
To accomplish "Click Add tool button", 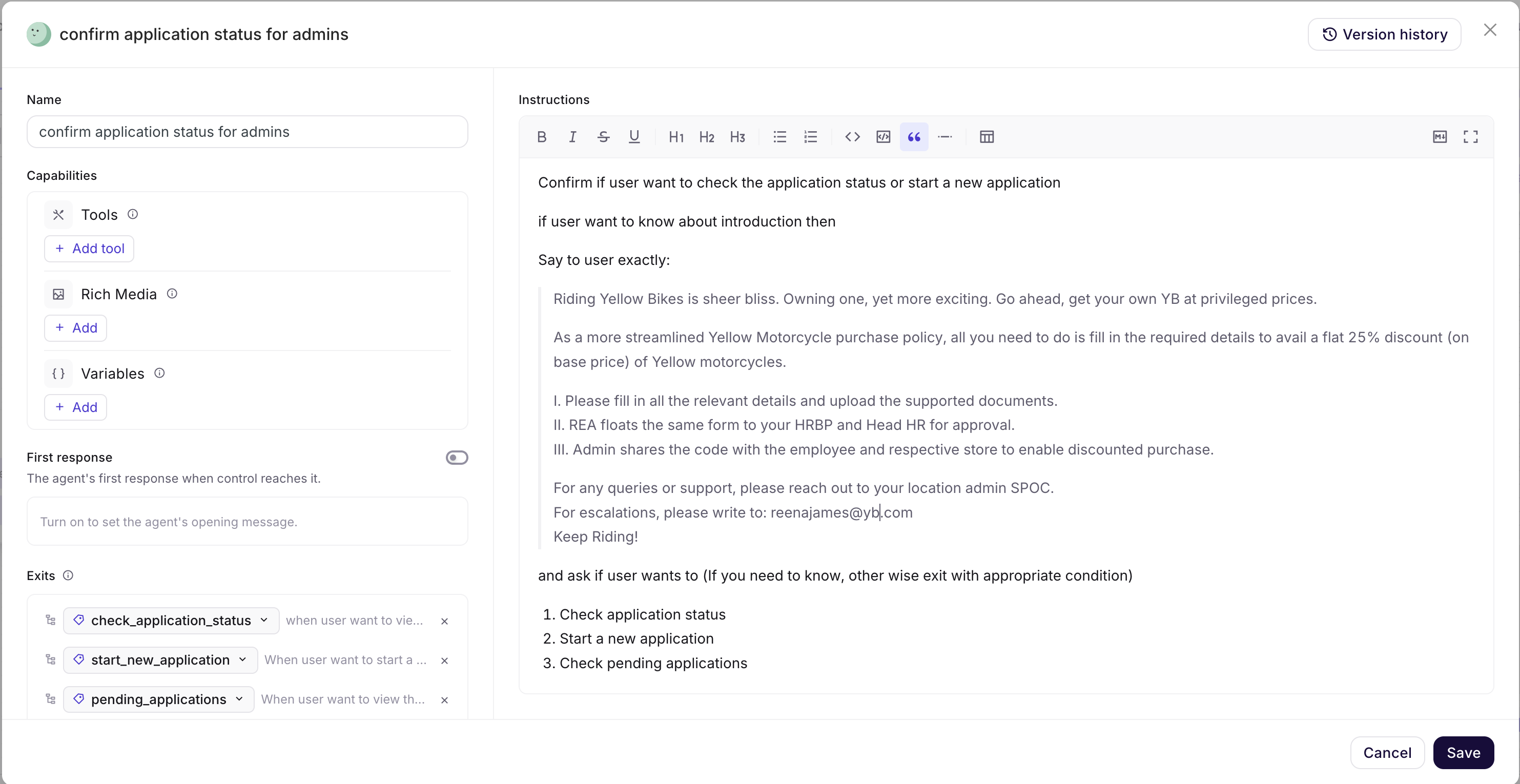I will click(x=89, y=249).
